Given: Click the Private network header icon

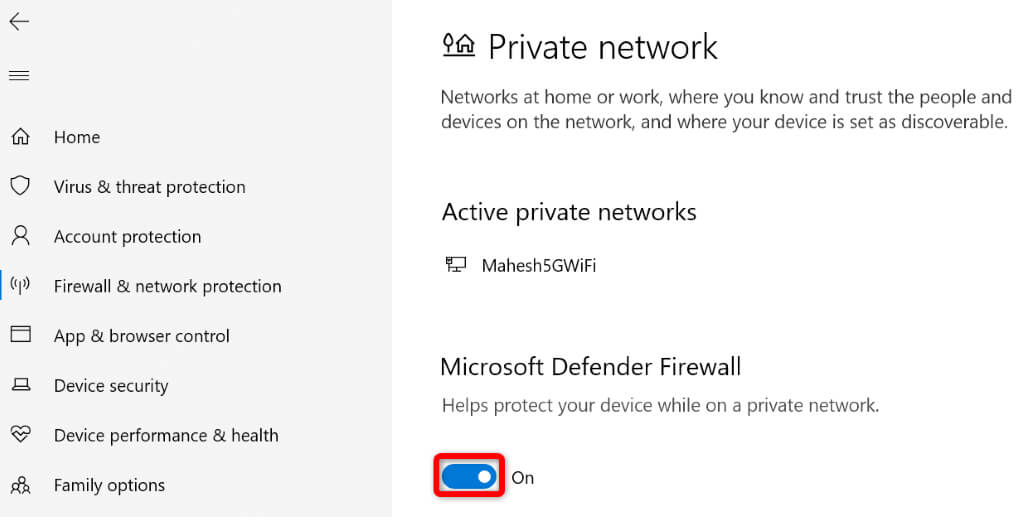Looking at the screenshot, I should click(x=458, y=45).
